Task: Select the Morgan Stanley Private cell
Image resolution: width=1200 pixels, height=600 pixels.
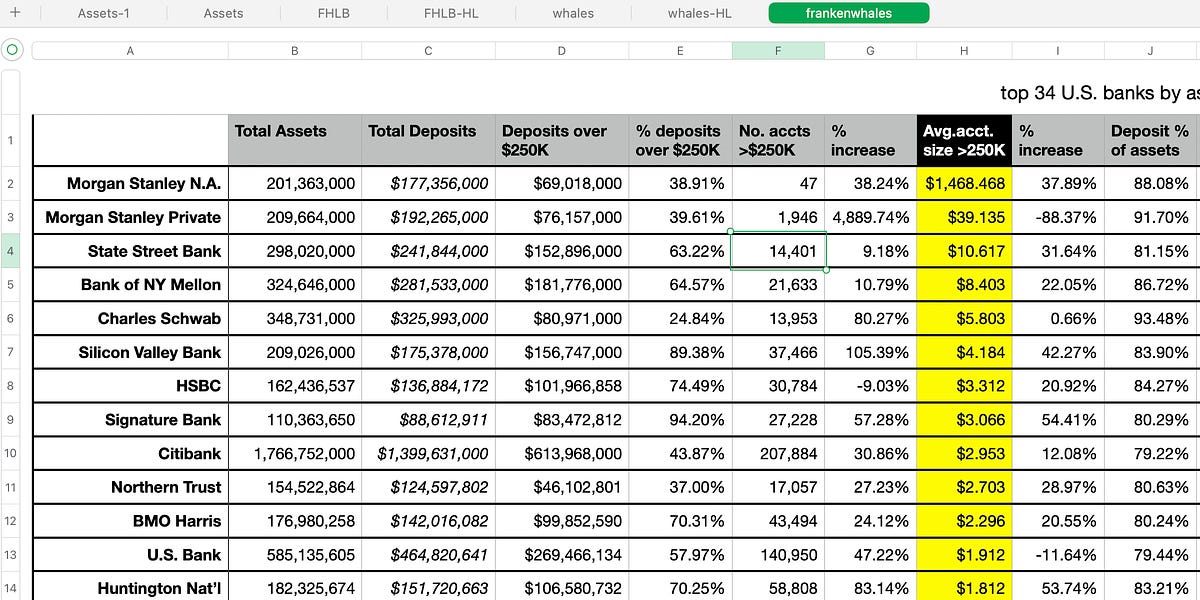Action: (x=130, y=217)
